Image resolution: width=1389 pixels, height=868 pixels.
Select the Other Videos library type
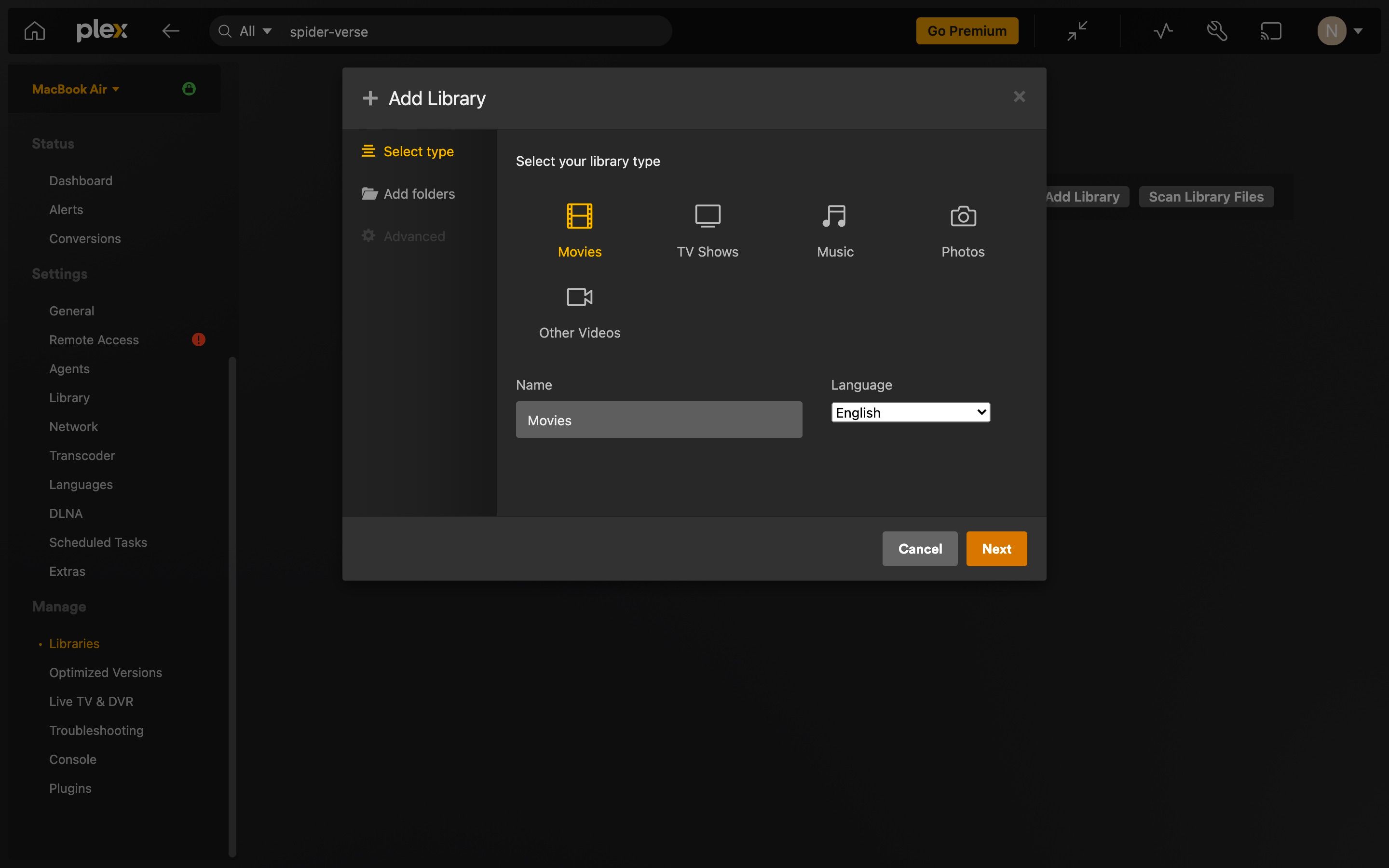(579, 312)
